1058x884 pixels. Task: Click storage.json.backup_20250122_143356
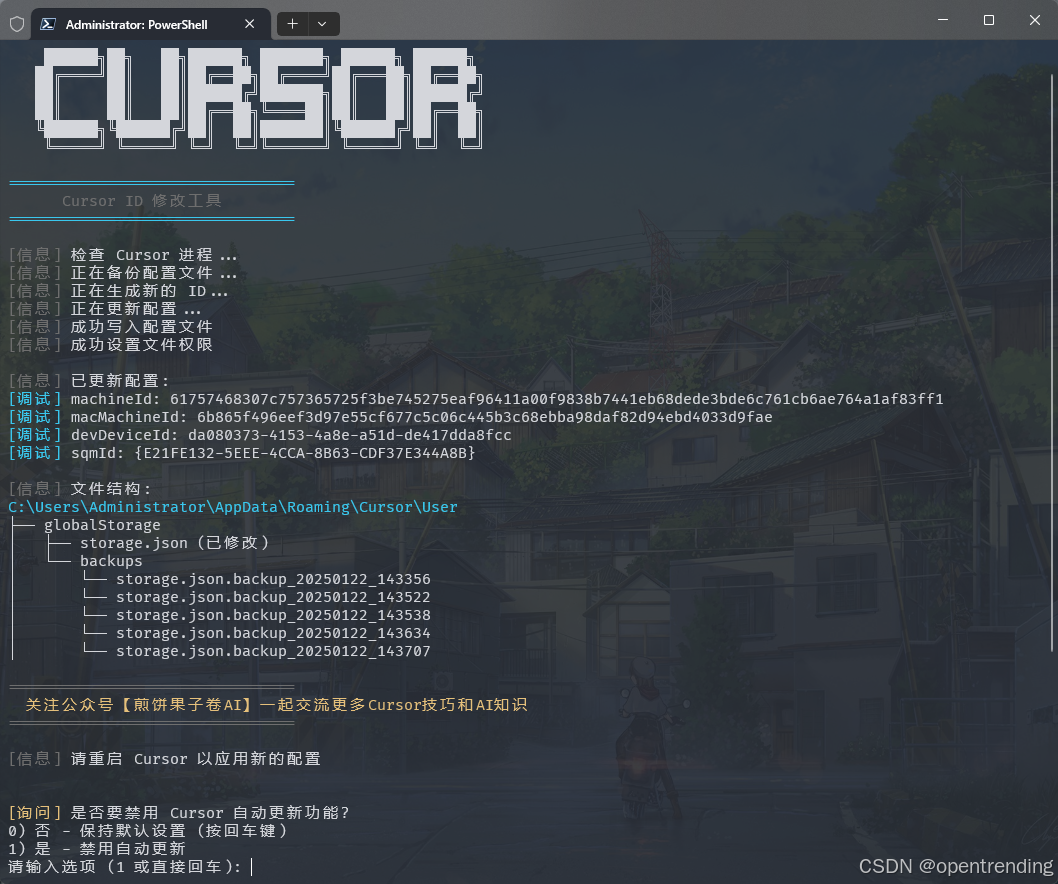click(273, 579)
